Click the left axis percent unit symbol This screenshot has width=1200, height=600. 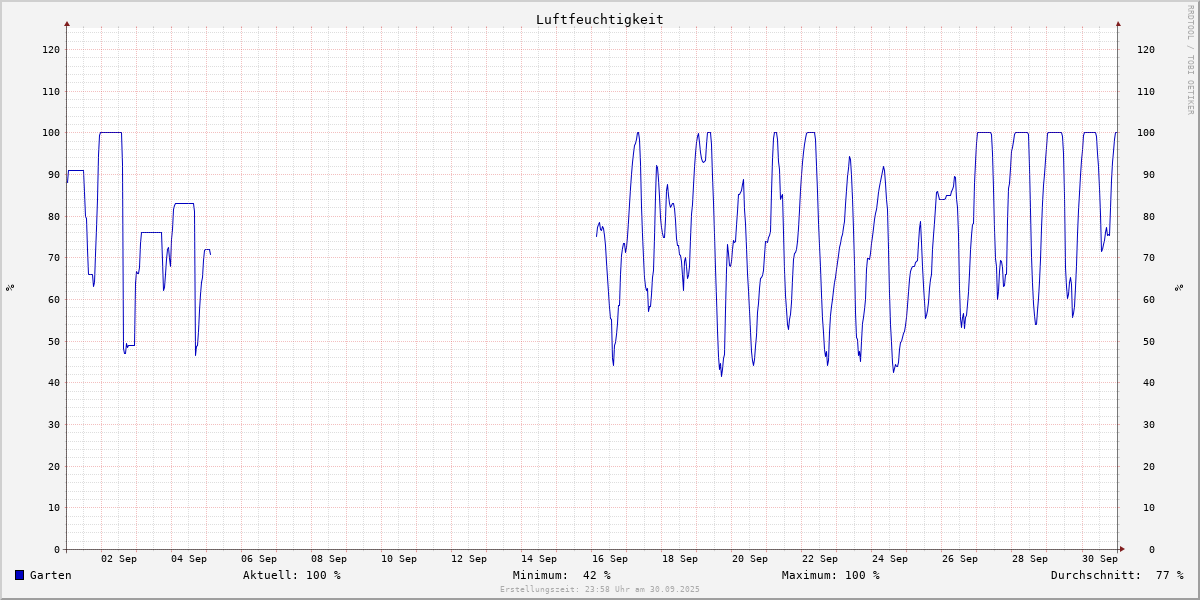[10, 288]
